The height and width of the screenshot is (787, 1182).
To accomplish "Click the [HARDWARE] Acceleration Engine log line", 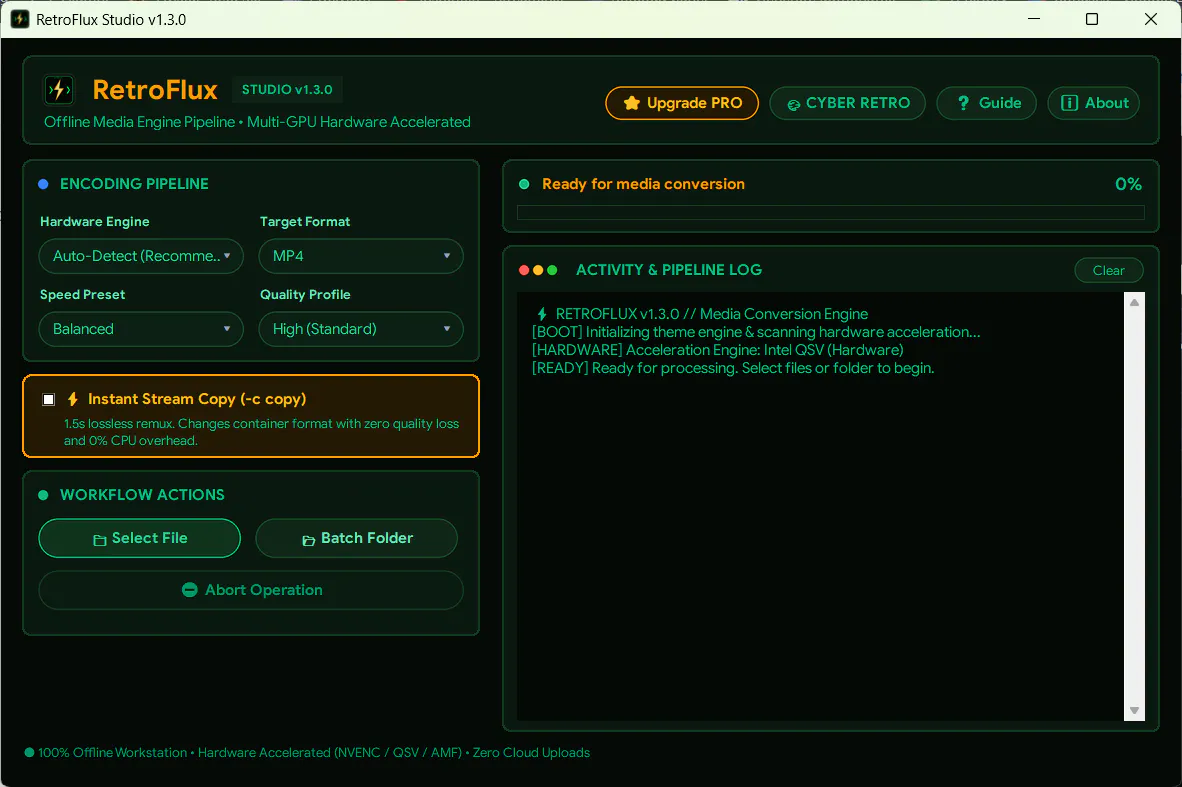I will point(718,350).
